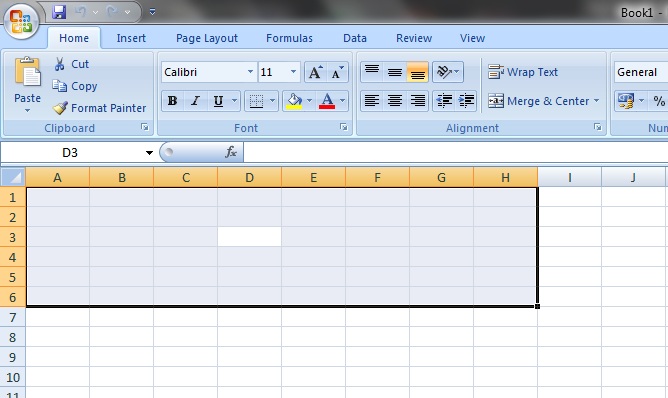
Task: Open the Customize Quick Access Toolbar arrow
Action: (x=153, y=12)
